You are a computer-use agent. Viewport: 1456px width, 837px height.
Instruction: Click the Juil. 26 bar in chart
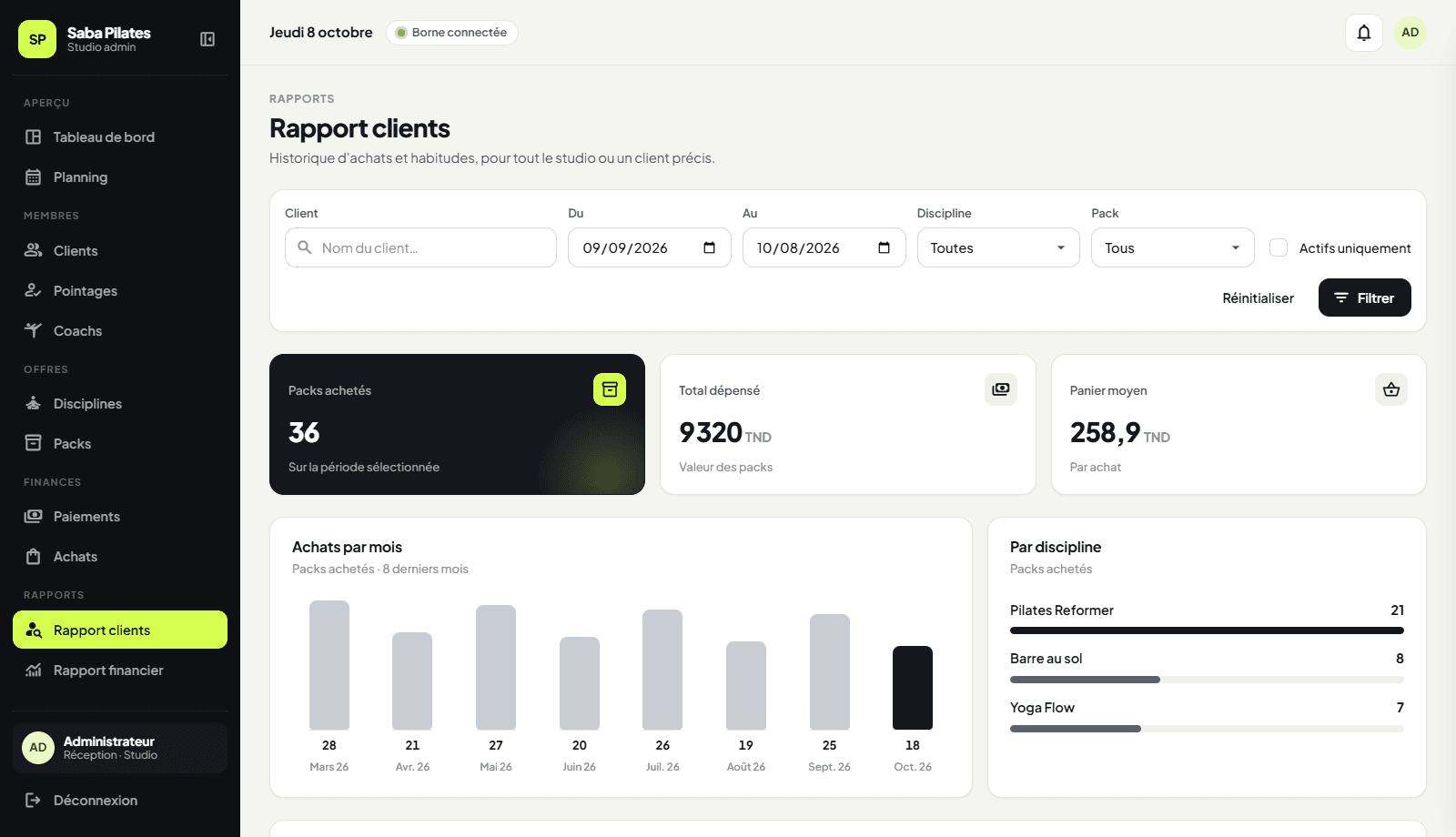pos(662,670)
